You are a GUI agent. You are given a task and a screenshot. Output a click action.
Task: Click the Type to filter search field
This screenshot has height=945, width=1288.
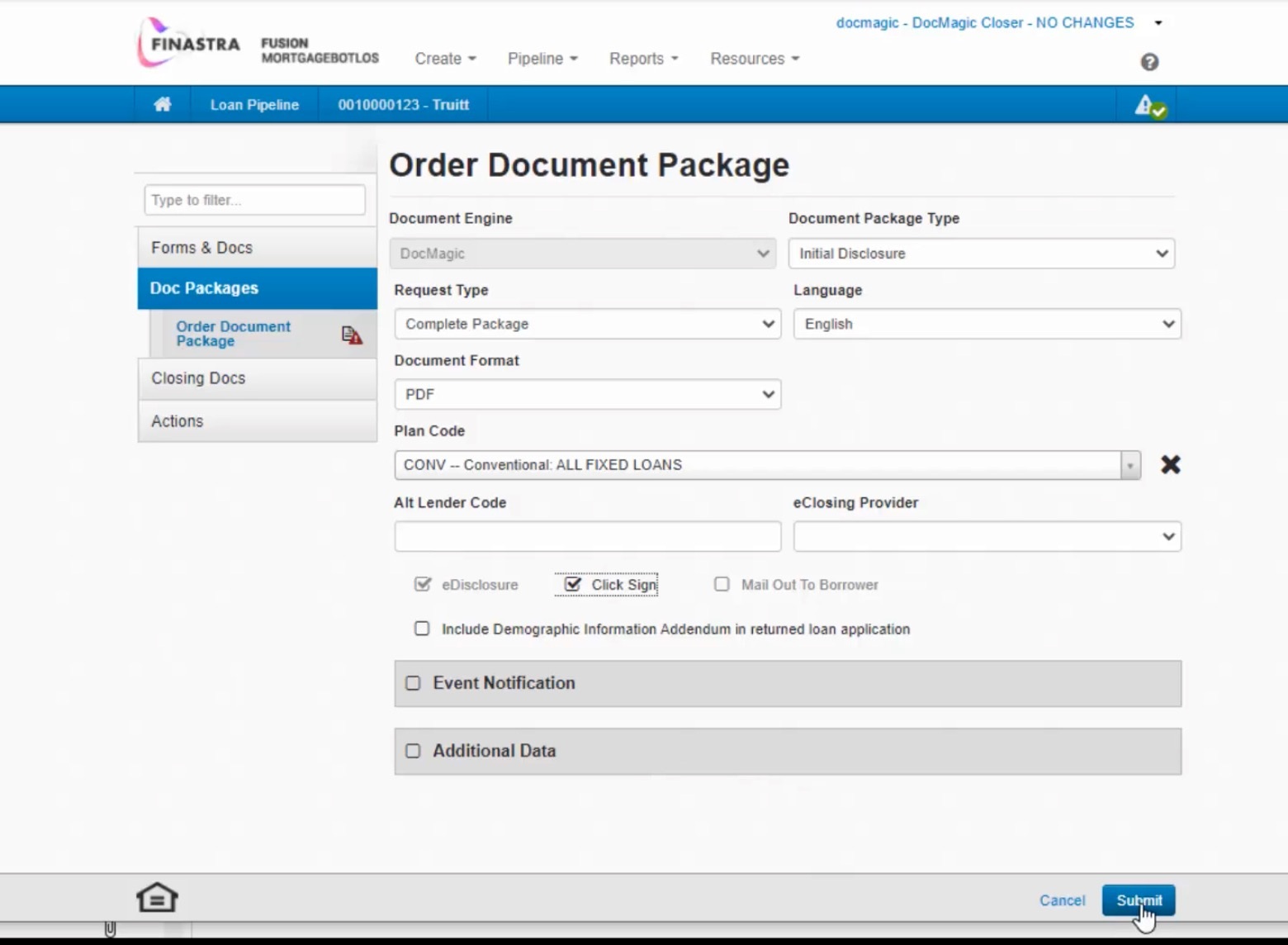tap(254, 200)
